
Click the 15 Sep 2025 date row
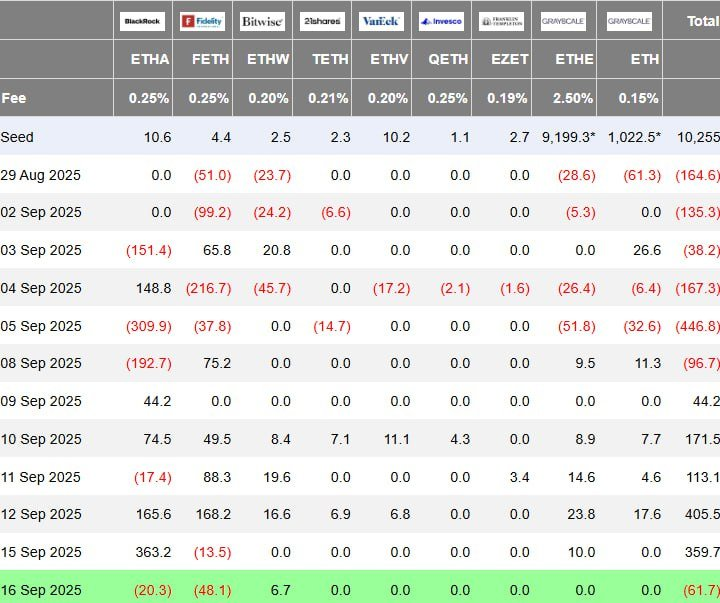[x=41, y=552]
